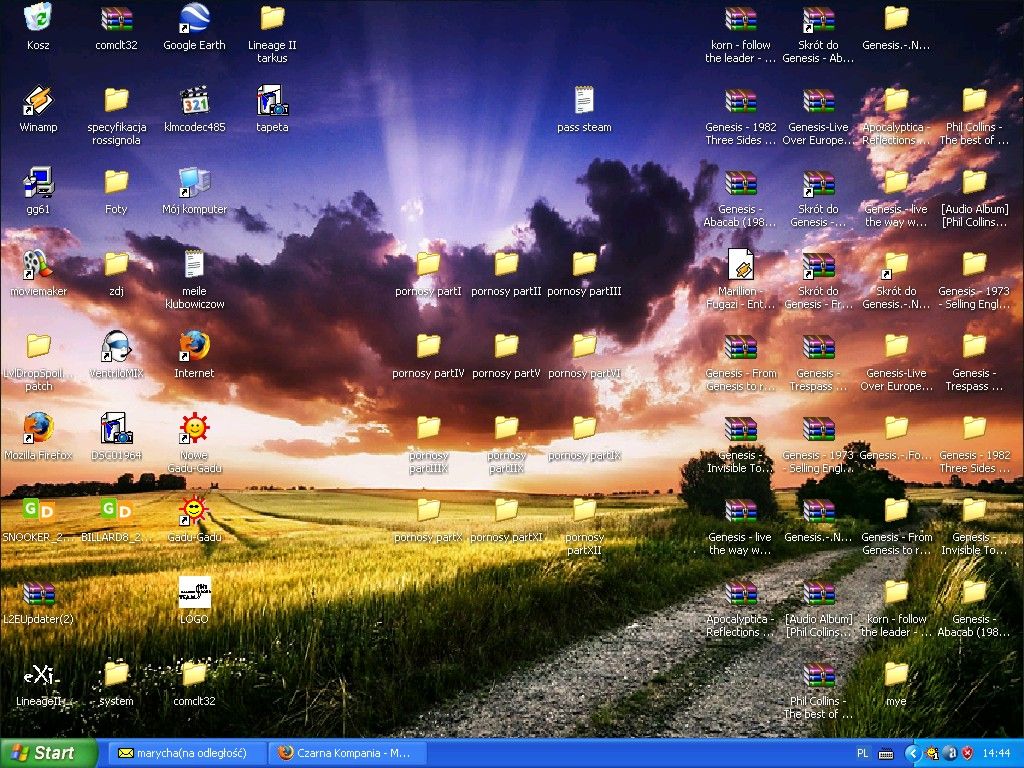Click the Mozilla Firefox desktop icon
This screenshot has width=1024, height=768.
point(38,429)
